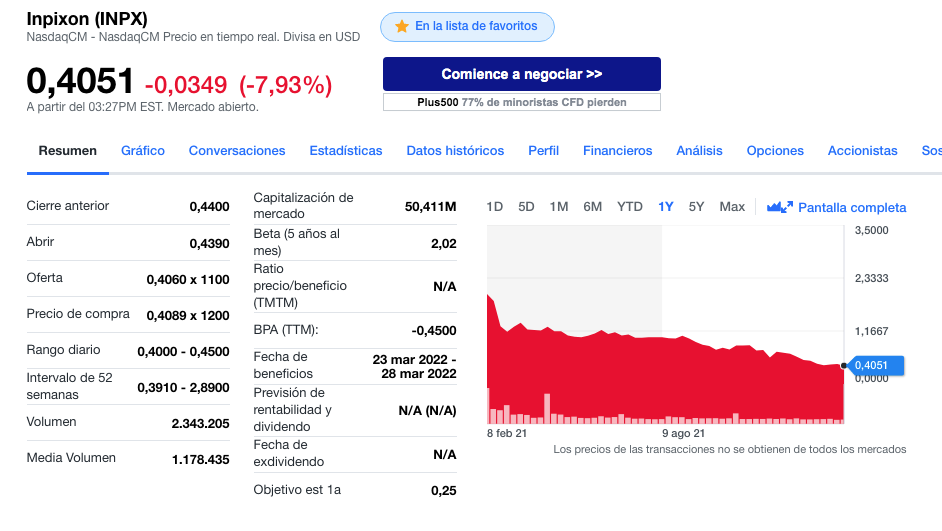
Task: Click Abrir value 0,4390
Action: (209, 243)
